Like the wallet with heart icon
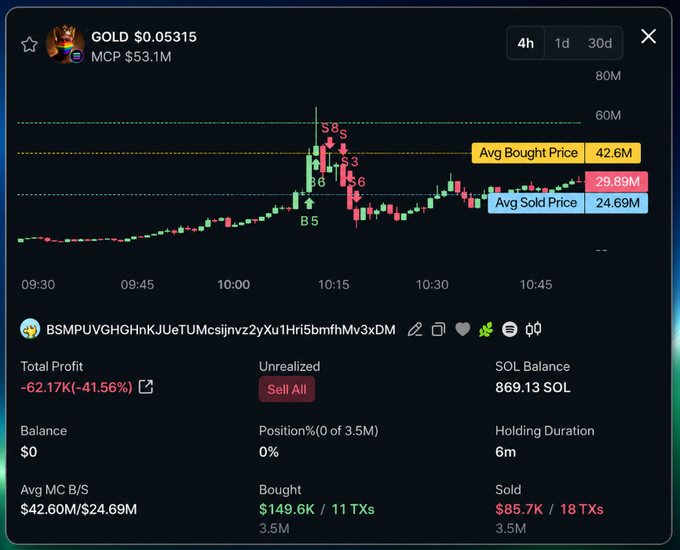Image resolution: width=680 pixels, height=550 pixels. (463, 330)
